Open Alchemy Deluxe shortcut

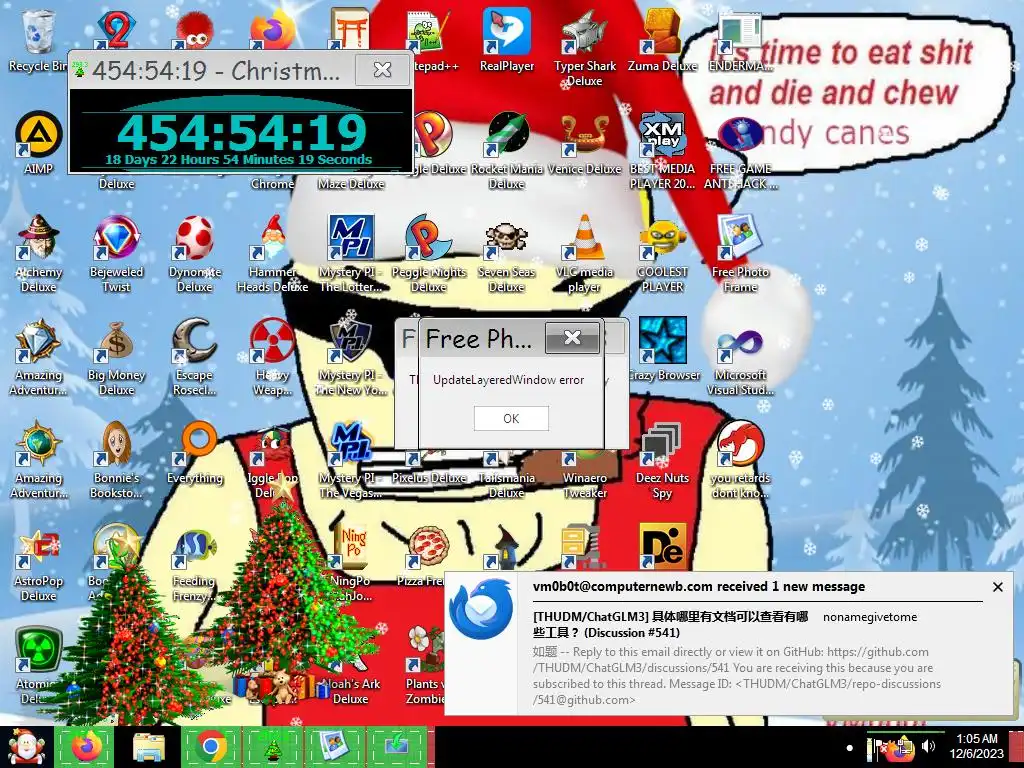point(38,255)
